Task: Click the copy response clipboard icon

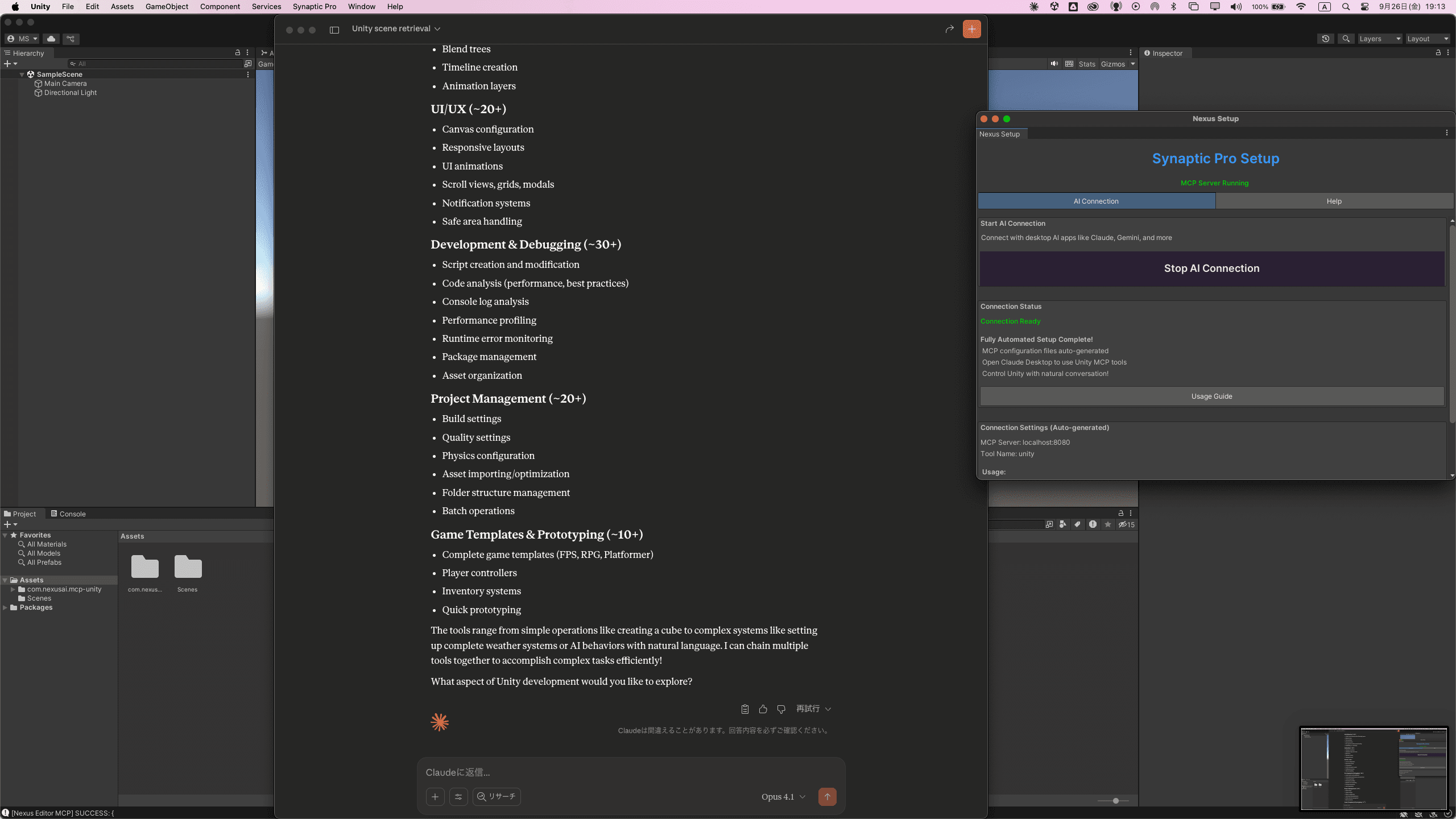Action: pos(744,709)
